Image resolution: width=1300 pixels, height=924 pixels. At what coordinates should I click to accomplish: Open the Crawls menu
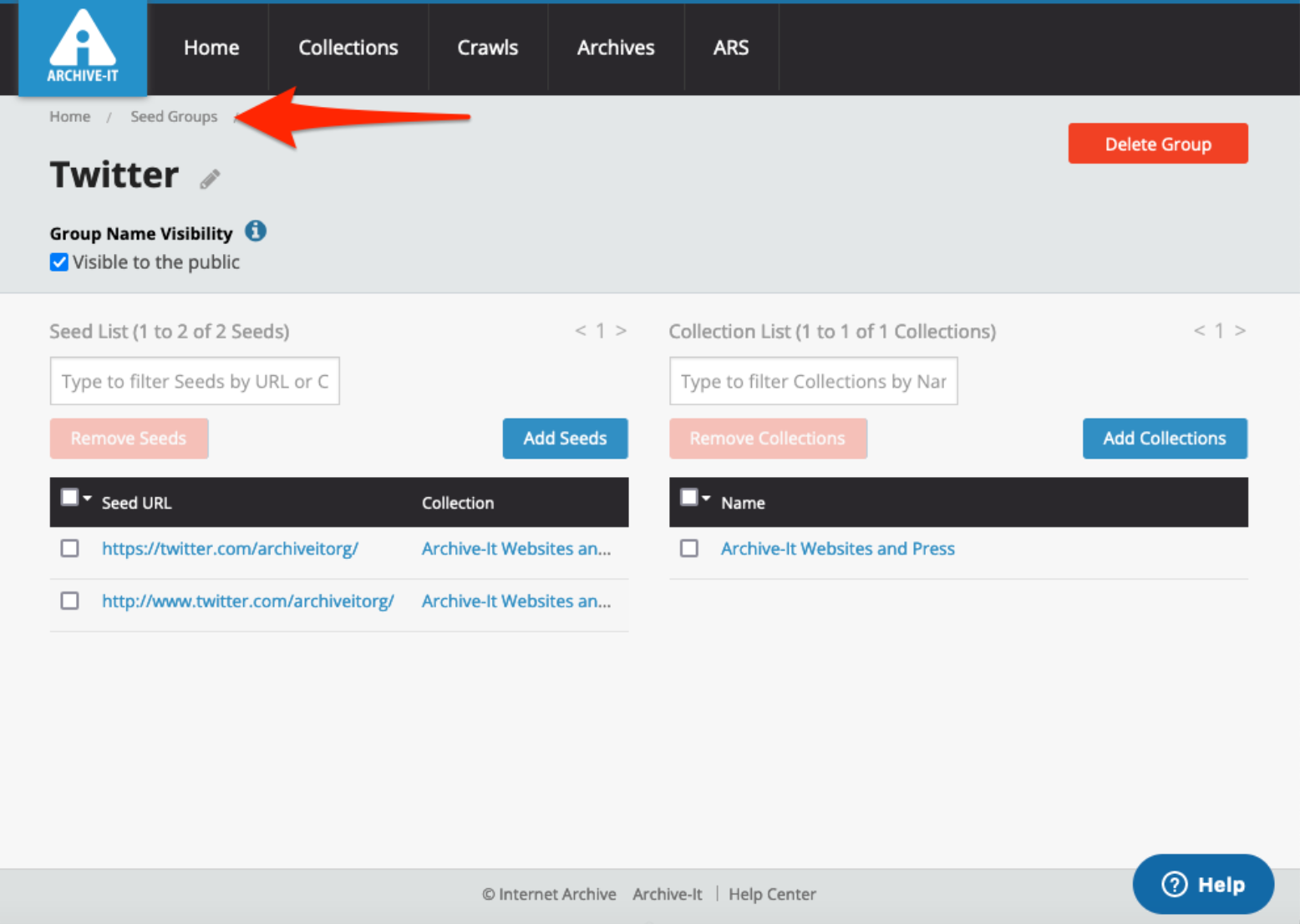[x=487, y=48]
